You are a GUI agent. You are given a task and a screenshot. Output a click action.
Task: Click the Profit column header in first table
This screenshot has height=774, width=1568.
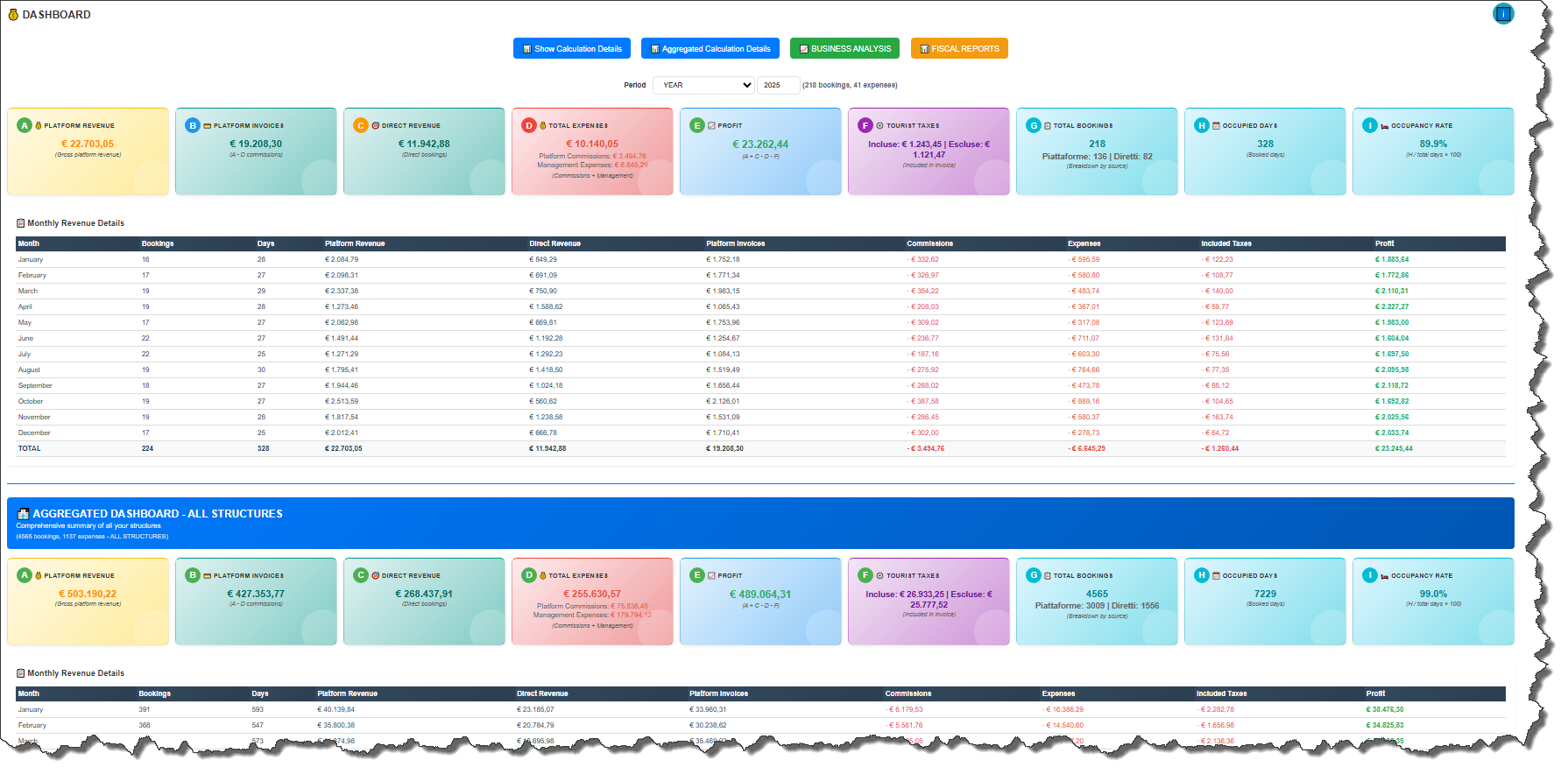1384,243
